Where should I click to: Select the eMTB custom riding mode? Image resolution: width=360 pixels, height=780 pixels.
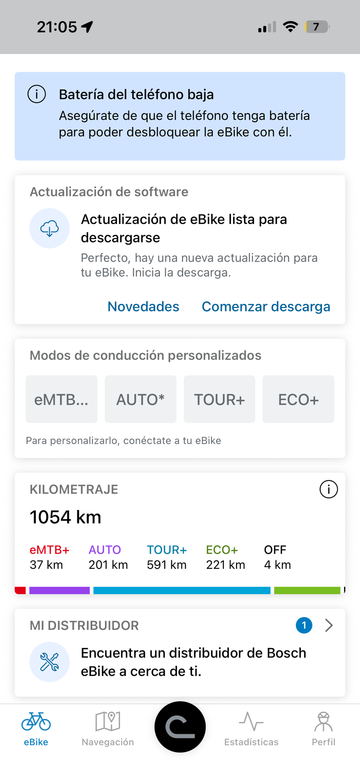62,399
